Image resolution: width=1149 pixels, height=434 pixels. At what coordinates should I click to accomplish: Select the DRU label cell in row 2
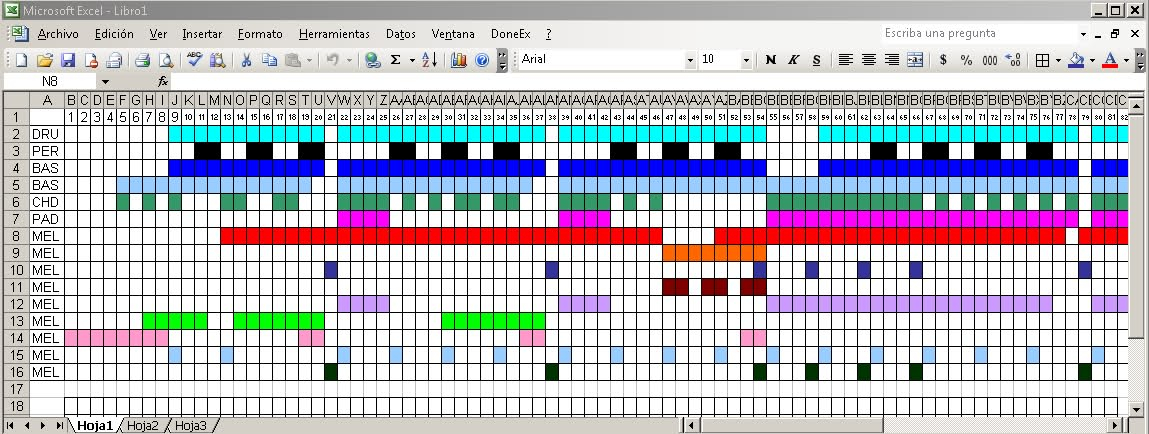tap(48, 134)
